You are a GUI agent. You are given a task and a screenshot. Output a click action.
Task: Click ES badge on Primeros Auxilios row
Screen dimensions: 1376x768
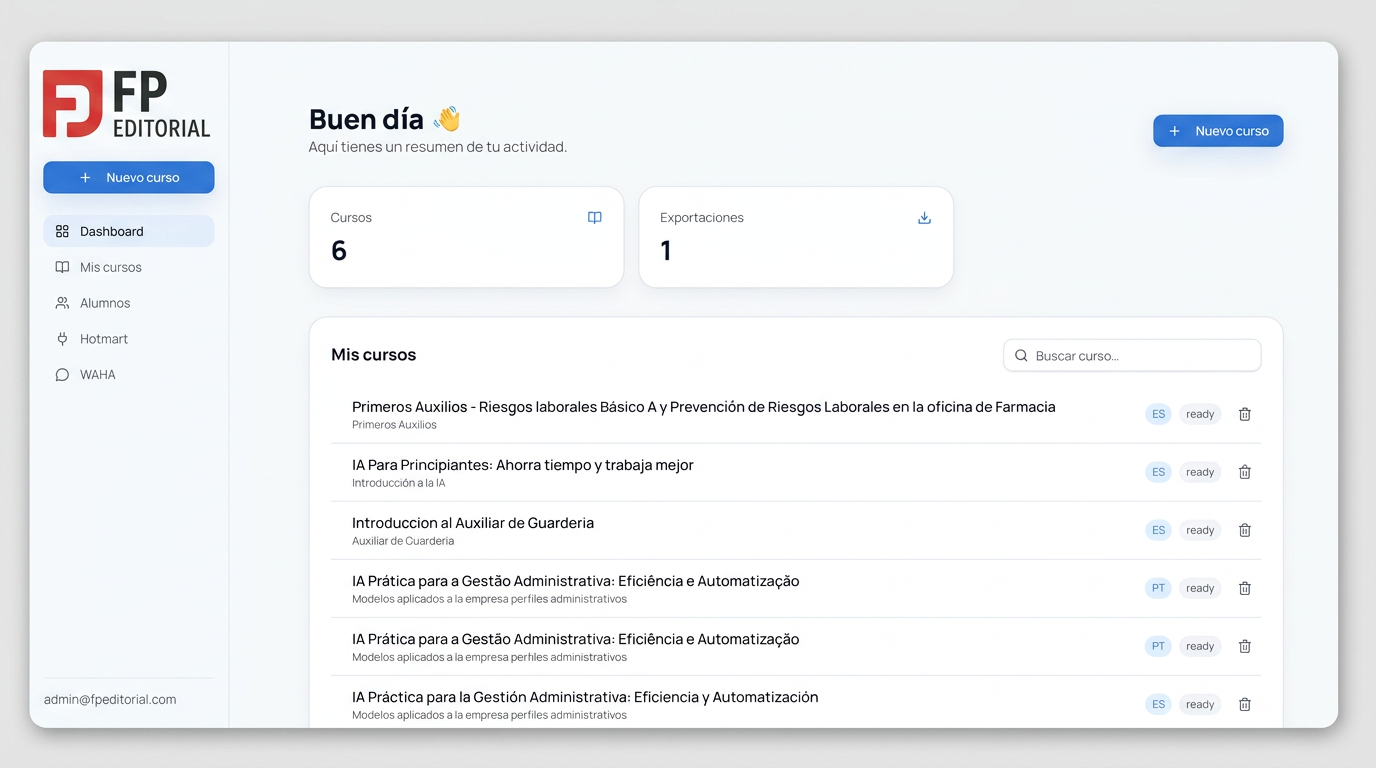click(x=1158, y=414)
